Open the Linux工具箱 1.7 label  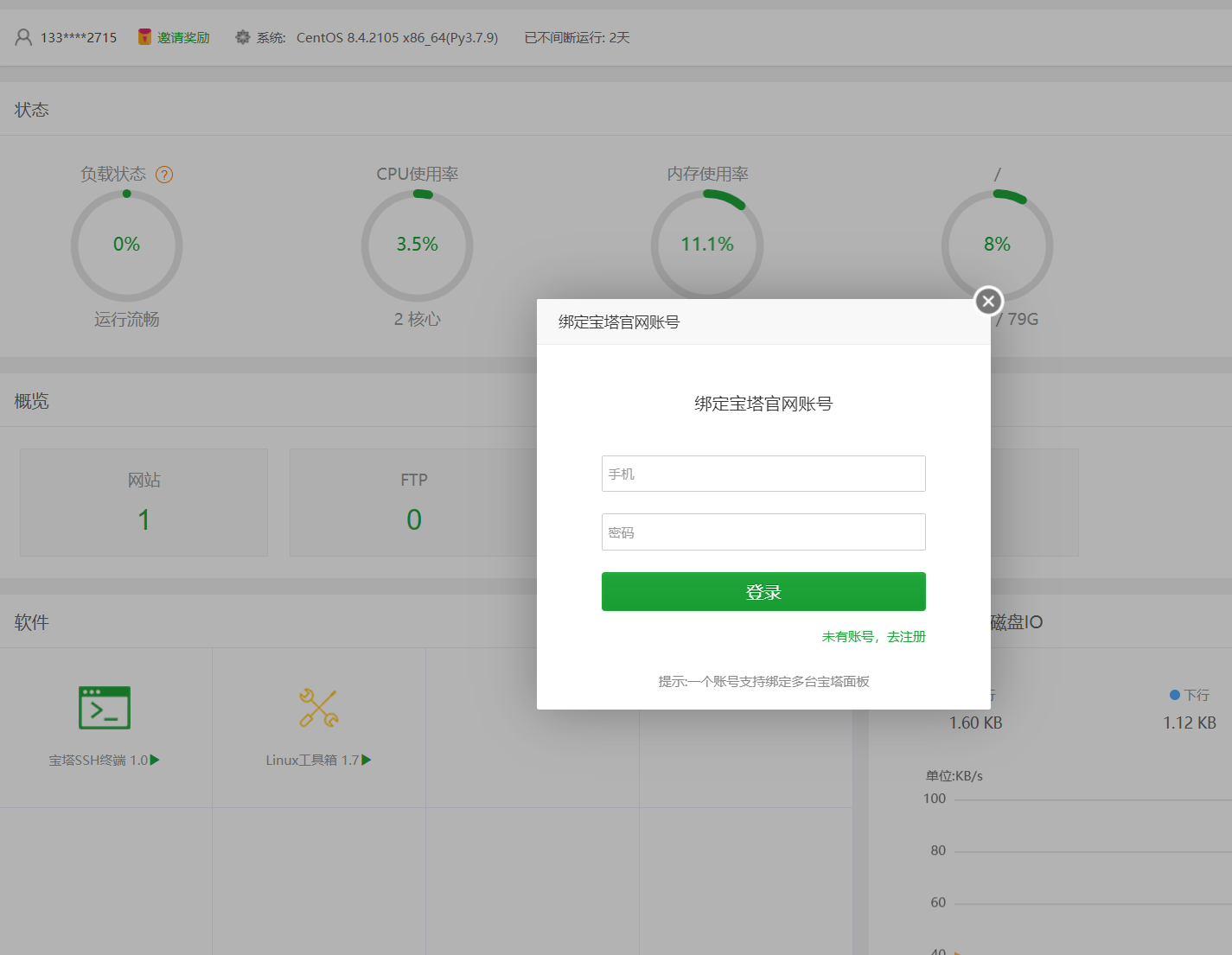312,761
